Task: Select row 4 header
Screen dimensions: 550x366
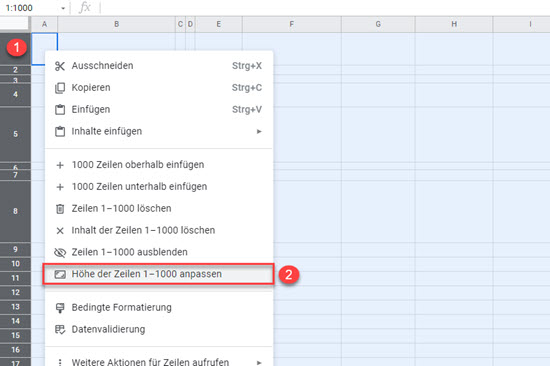Action: (15, 94)
